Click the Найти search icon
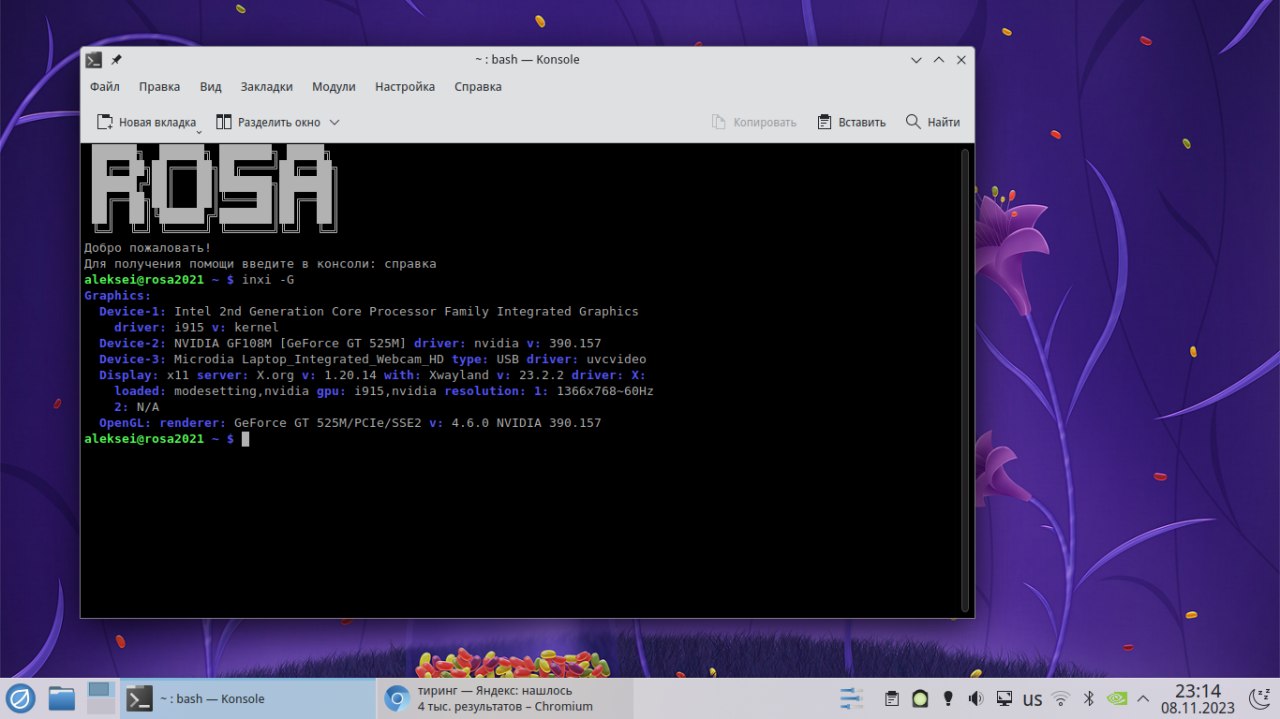This screenshot has height=719, width=1280. point(932,122)
